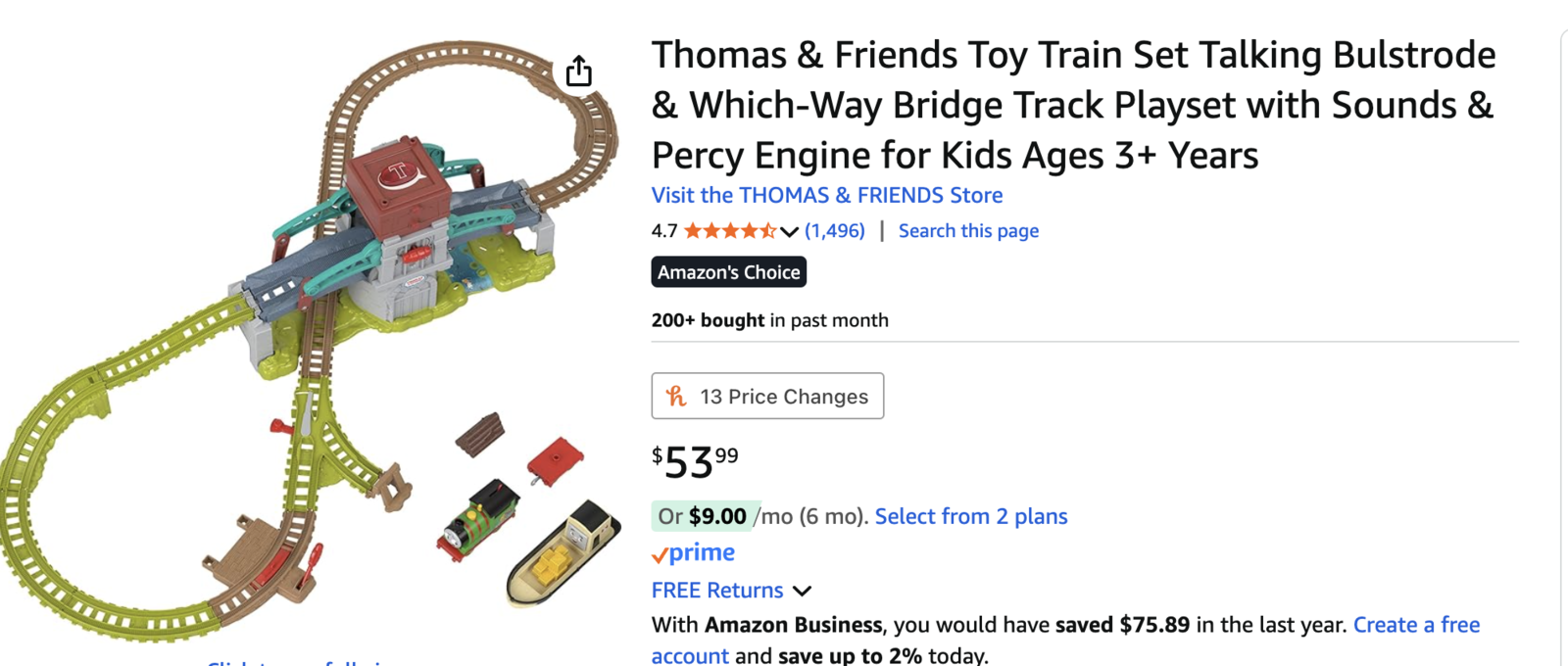Click the Thomas & Friends product title
The image size is (1568, 666).
coord(1073,105)
